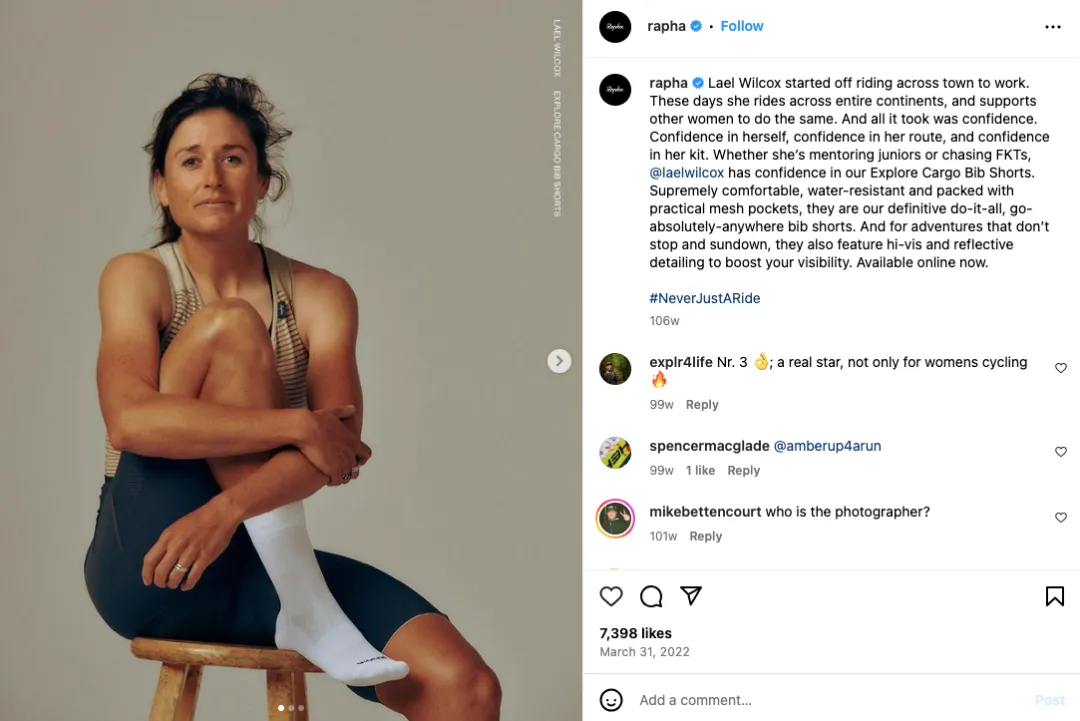Open the comment icon below the post
1080x721 pixels.
pyautogui.click(x=651, y=595)
